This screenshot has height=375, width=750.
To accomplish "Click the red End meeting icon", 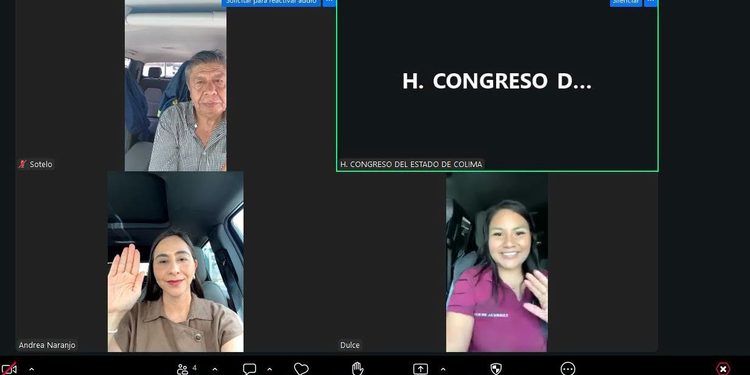I will (x=723, y=369).
